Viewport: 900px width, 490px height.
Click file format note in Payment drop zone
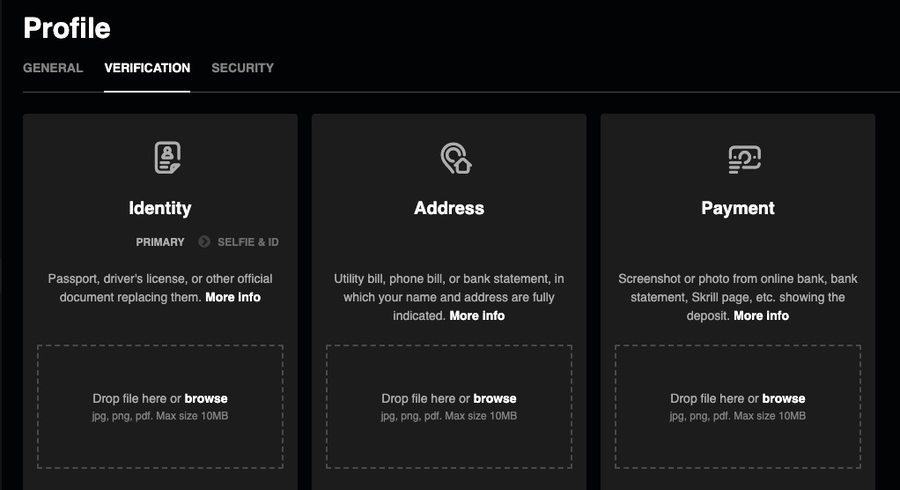tap(738, 416)
